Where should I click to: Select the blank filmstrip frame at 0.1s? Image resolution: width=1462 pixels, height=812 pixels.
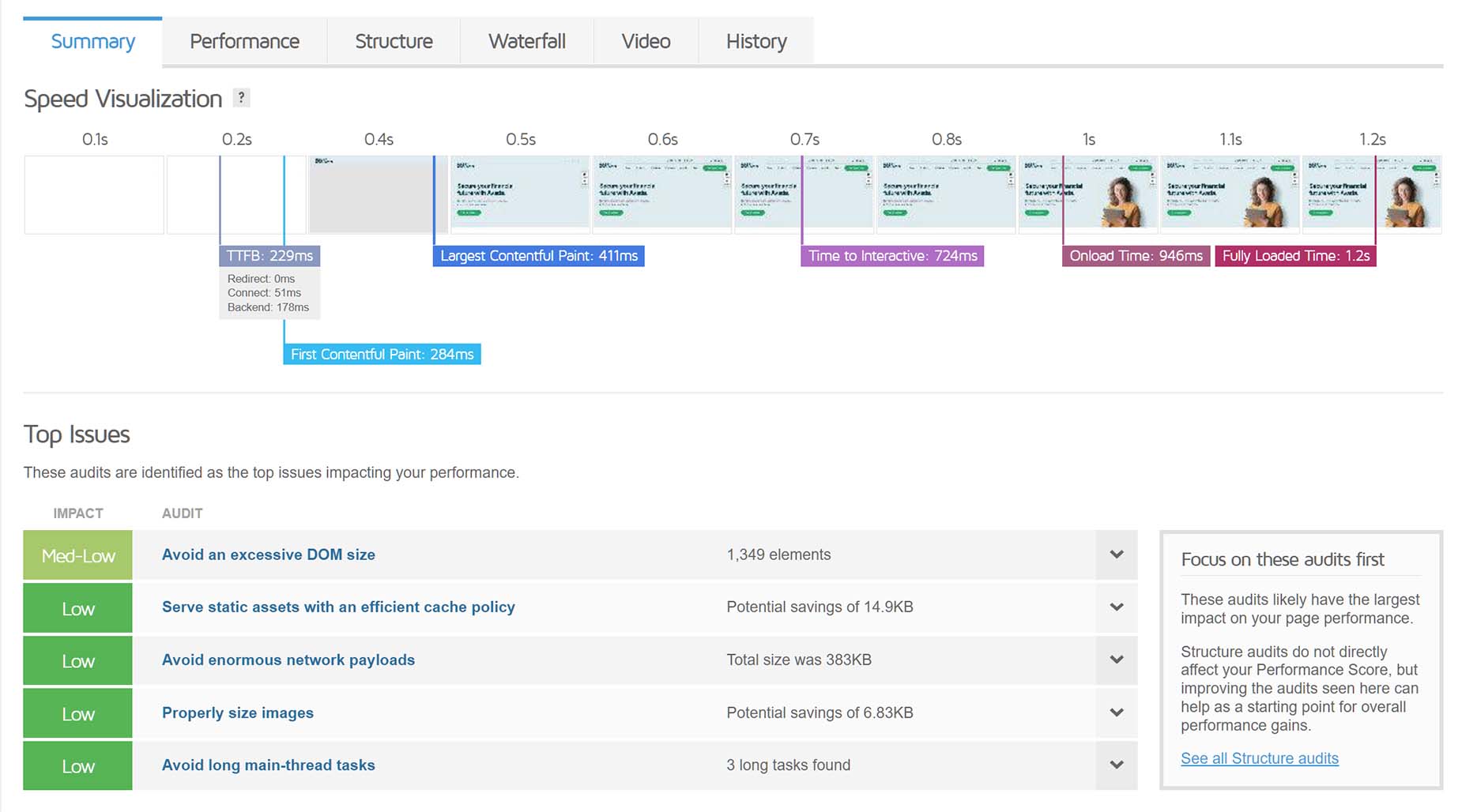tap(94, 194)
